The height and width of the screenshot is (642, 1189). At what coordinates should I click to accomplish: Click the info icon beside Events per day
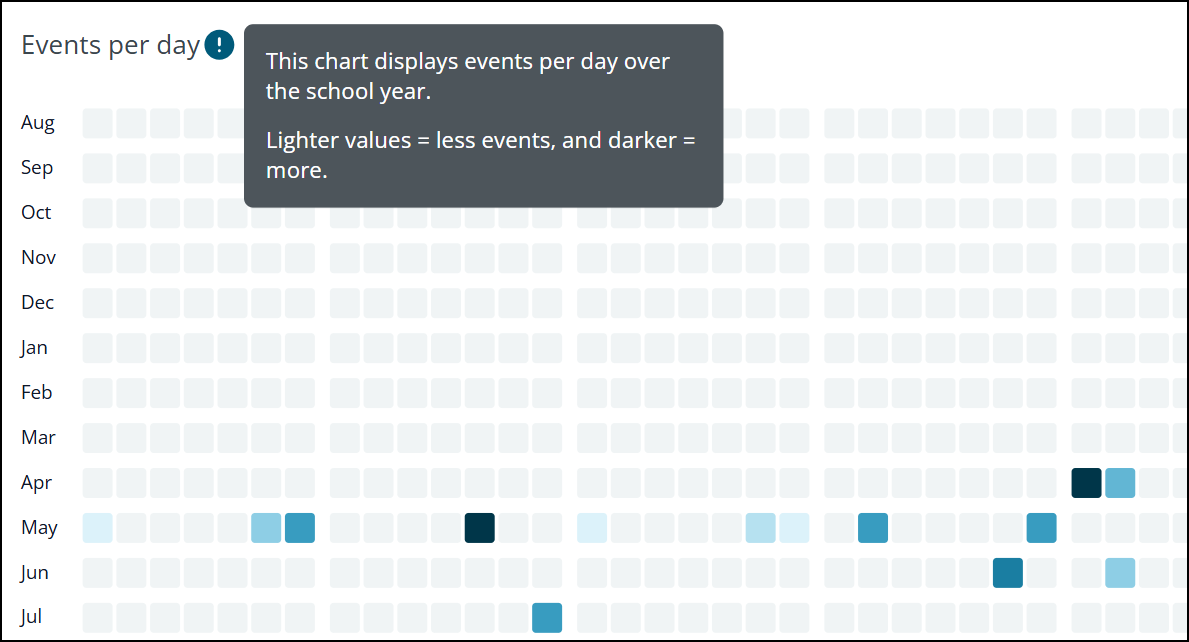219,45
